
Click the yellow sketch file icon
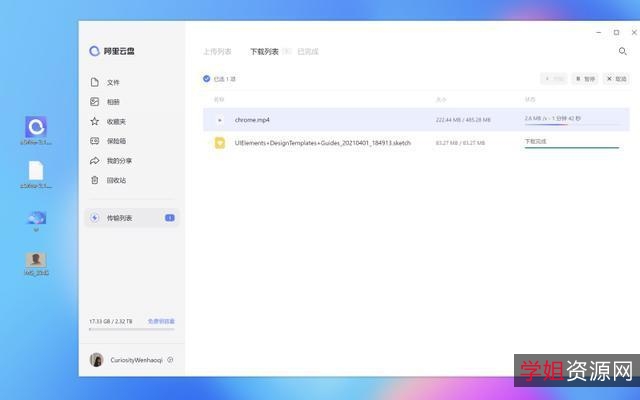point(220,143)
